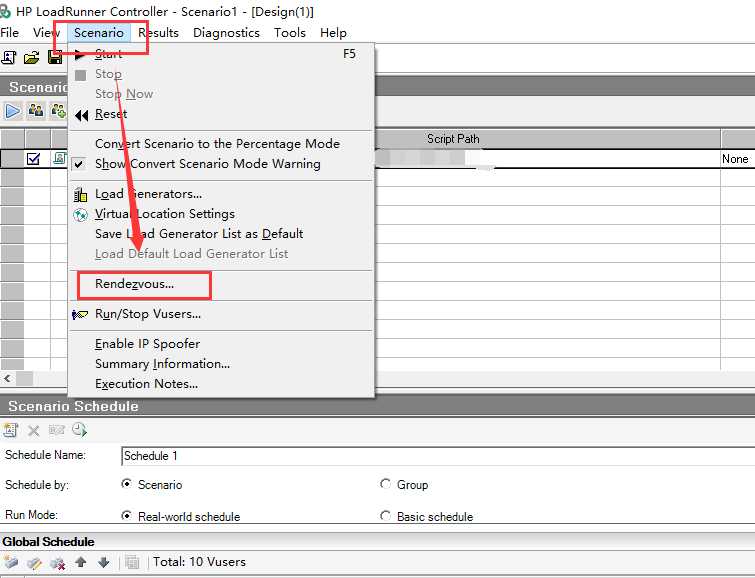
Task: Open the Diagnostics menu
Action: coord(226,33)
